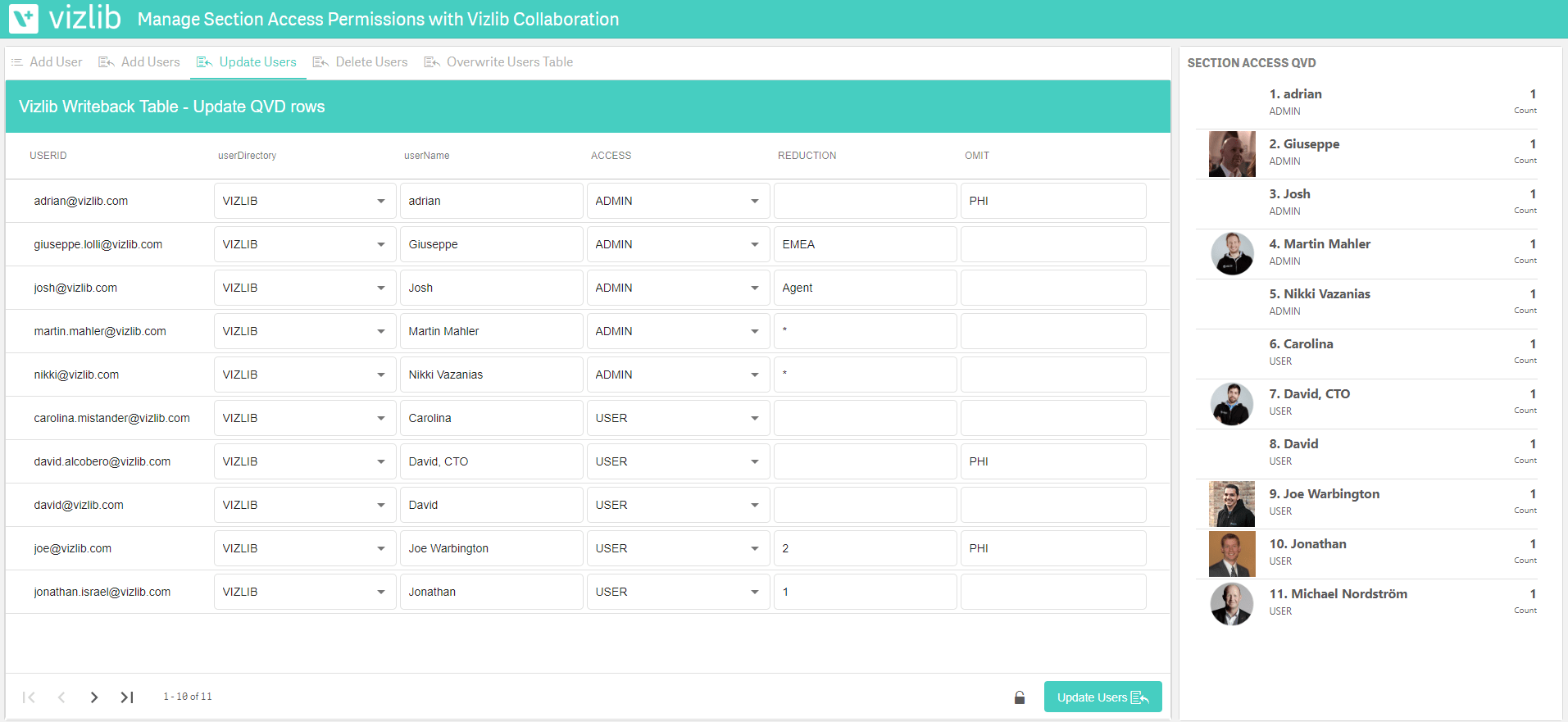The image size is (1568, 722).
Task: Click Joe Warbington's profile photo
Action: 1232,504
